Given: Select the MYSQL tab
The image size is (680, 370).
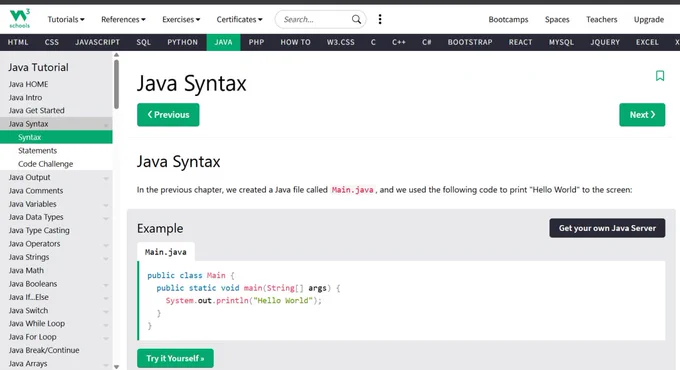Looking at the screenshot, I should [561, 42].
